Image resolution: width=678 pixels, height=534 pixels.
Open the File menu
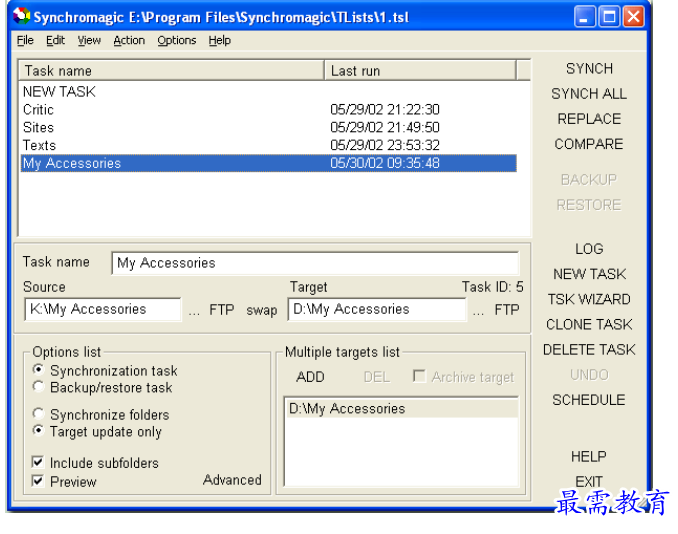(x=25, y=40)
